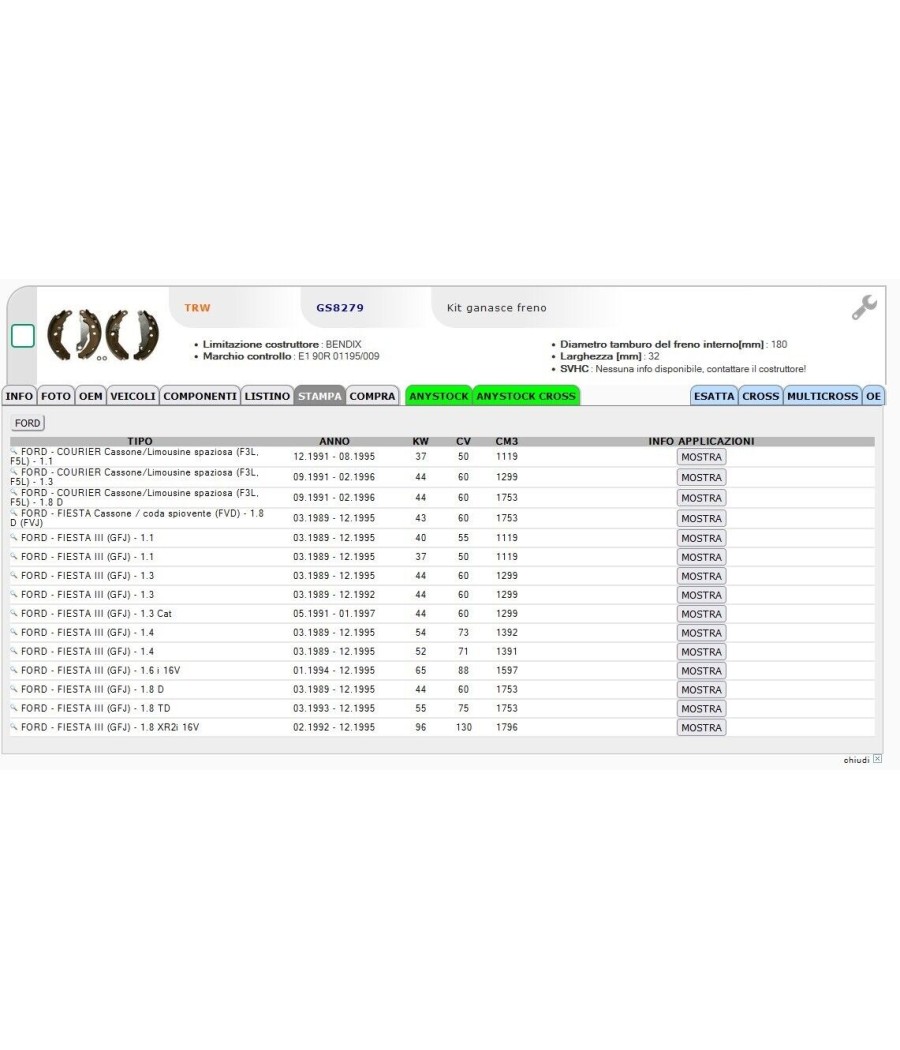Click MOSTRA for COURIER 1.8 D row
The image size is (900, 1050).
(701, 498)
